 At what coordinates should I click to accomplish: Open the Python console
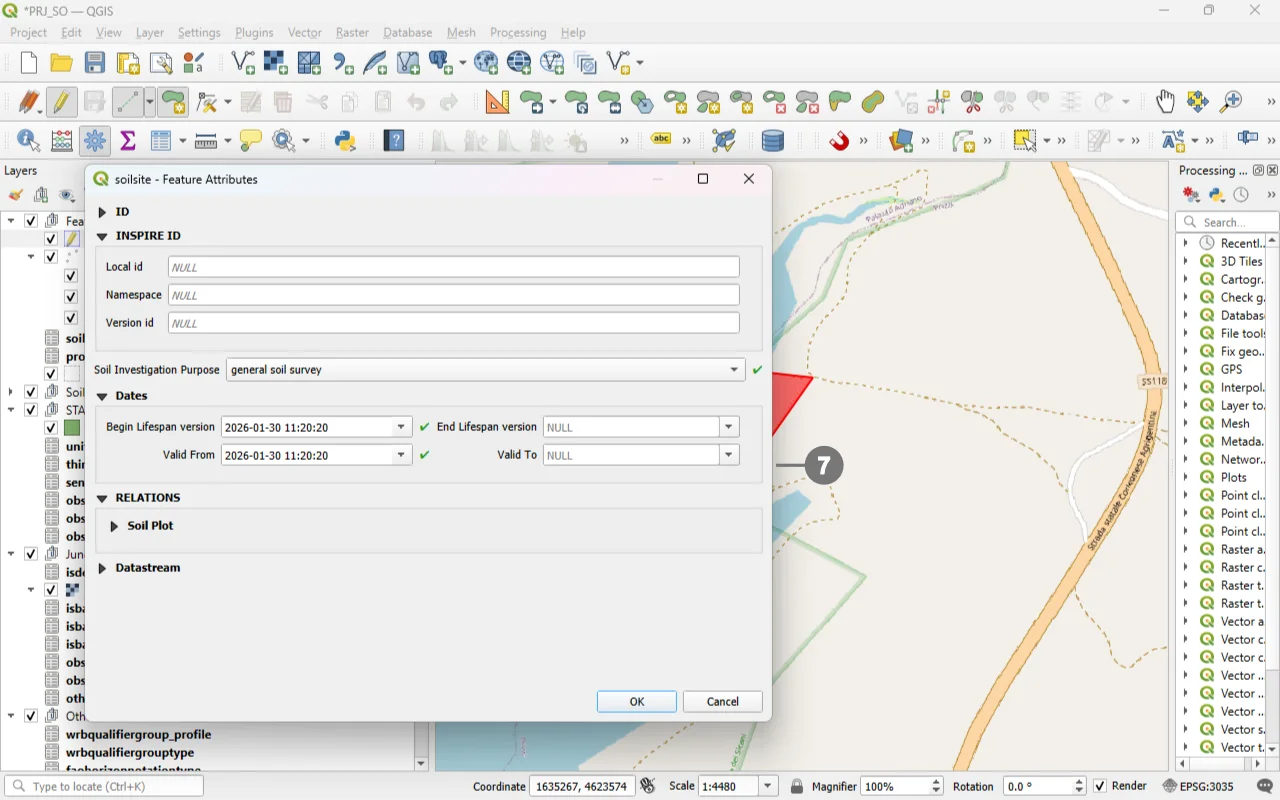[345, 141]
